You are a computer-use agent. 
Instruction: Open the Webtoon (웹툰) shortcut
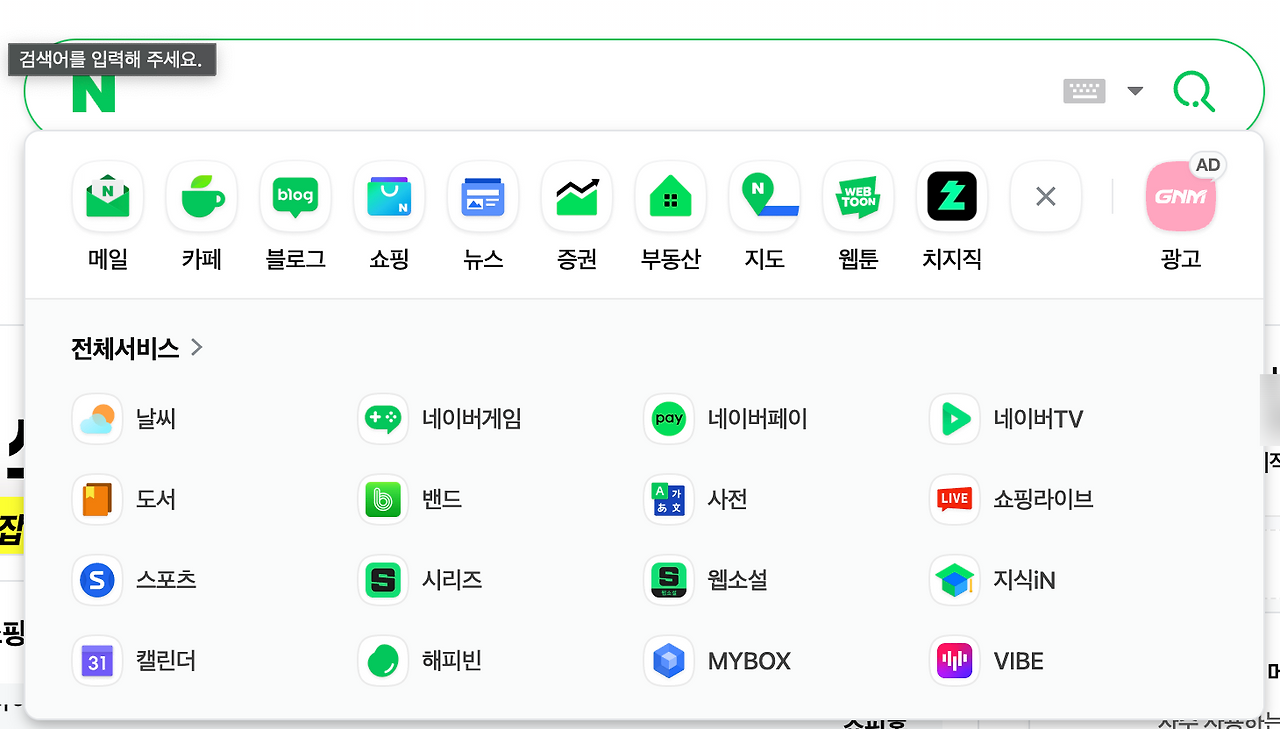[x=858, y=217]
